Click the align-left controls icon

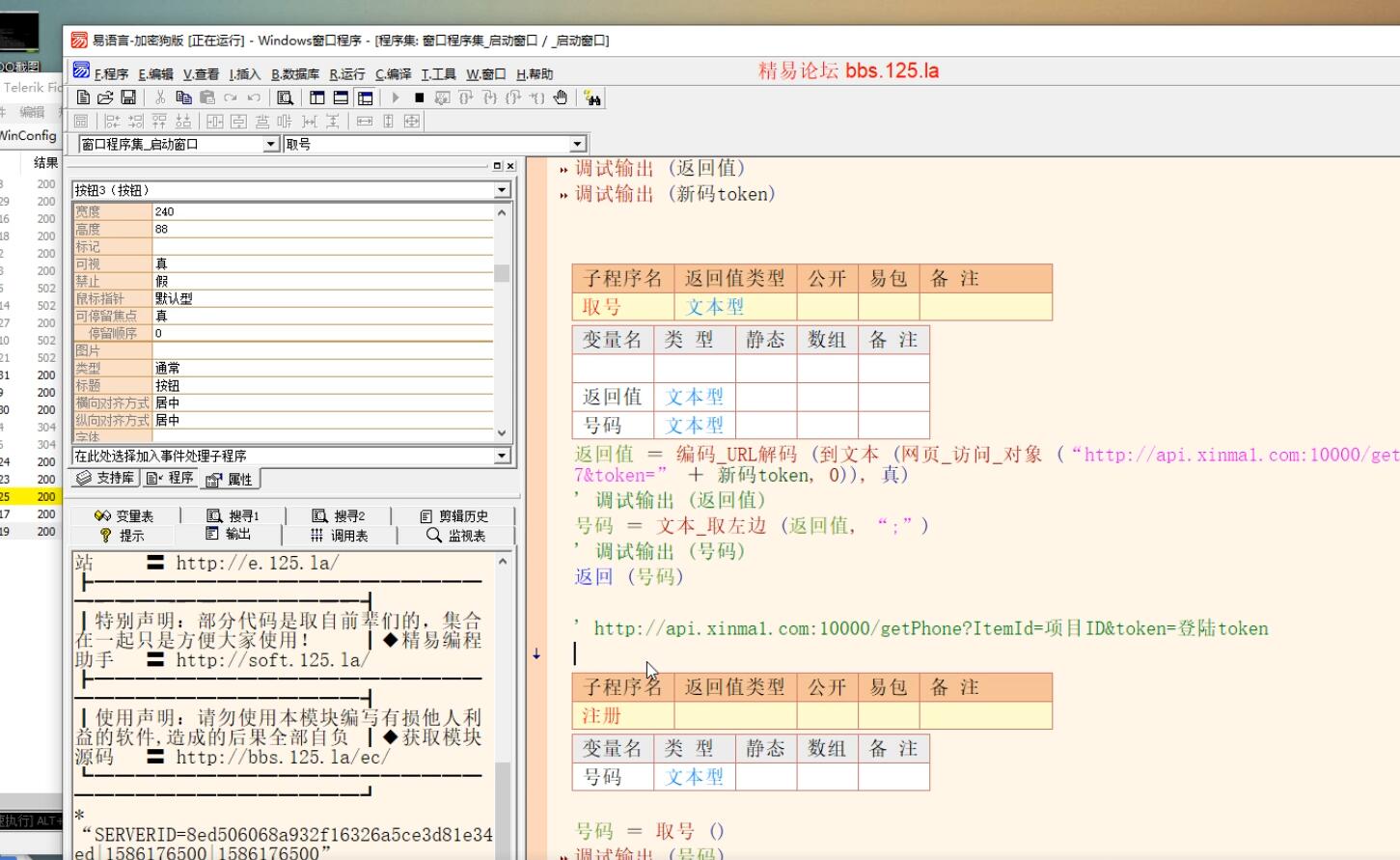112,121
